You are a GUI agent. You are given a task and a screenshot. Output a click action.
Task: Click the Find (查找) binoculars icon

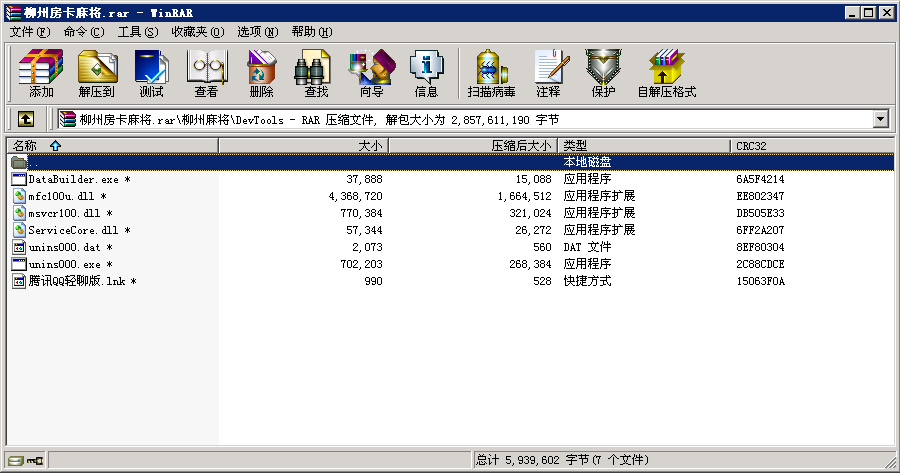coord(316,74)
